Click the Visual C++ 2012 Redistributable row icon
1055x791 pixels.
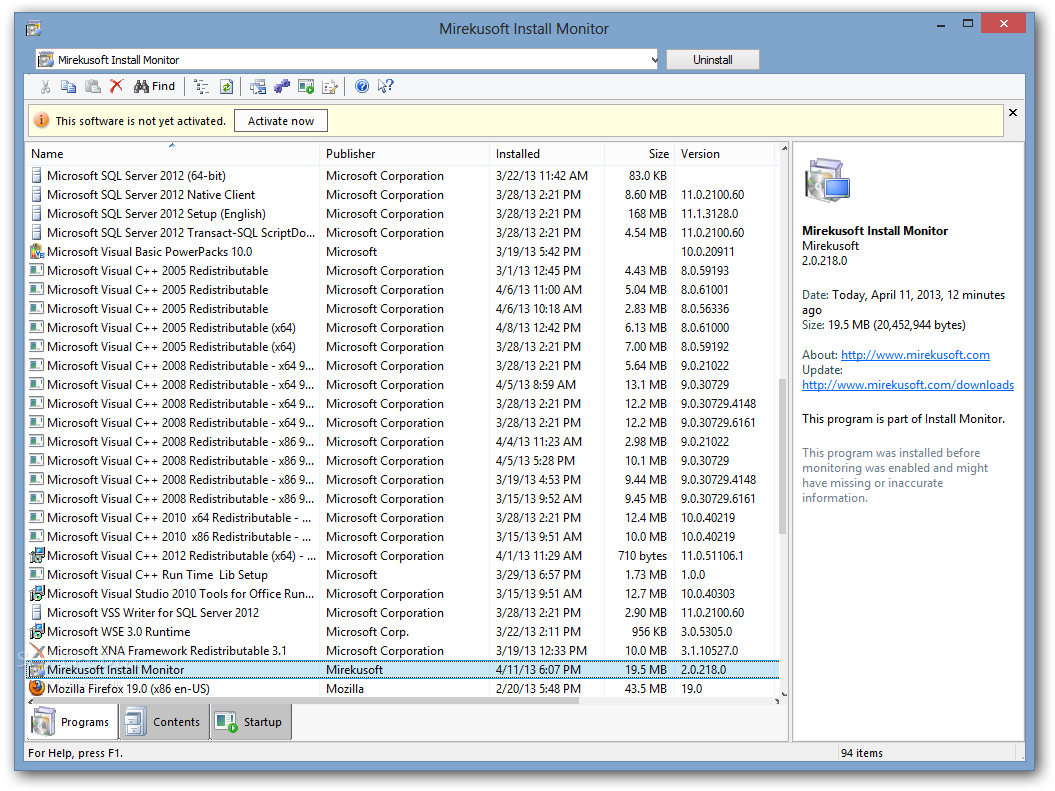(x=36, y=556)
